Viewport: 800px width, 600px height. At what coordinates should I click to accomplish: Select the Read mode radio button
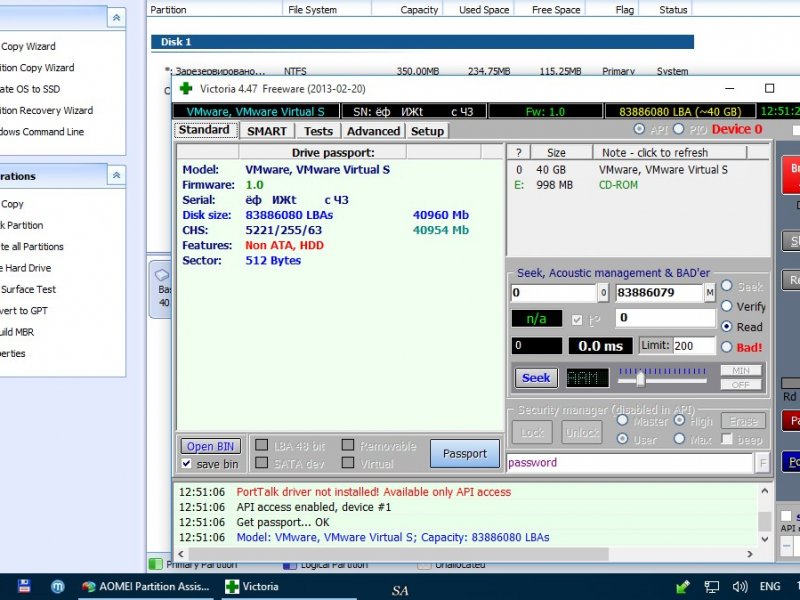(727, 327)
